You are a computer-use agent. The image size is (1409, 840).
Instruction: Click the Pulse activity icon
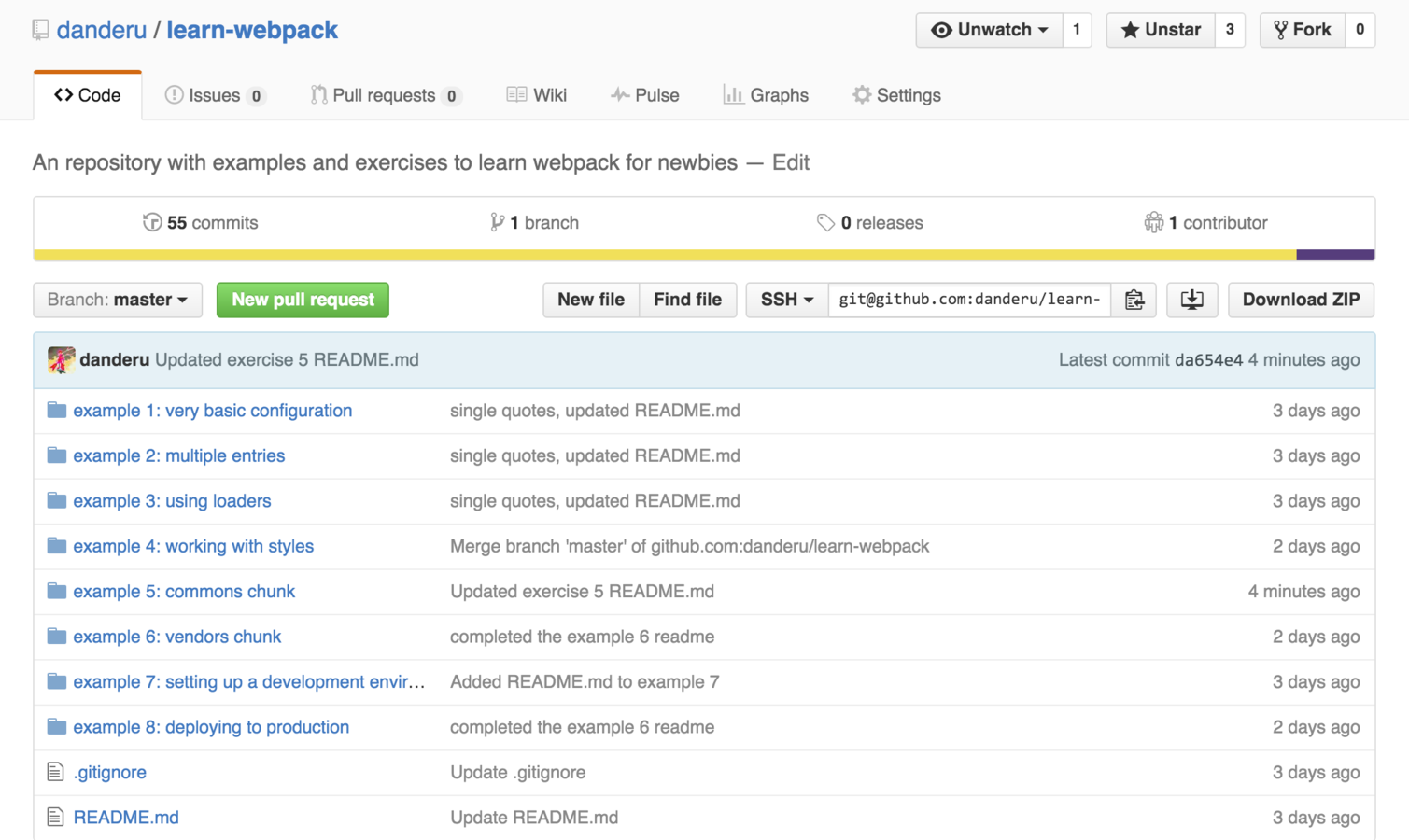pos(619,95)
